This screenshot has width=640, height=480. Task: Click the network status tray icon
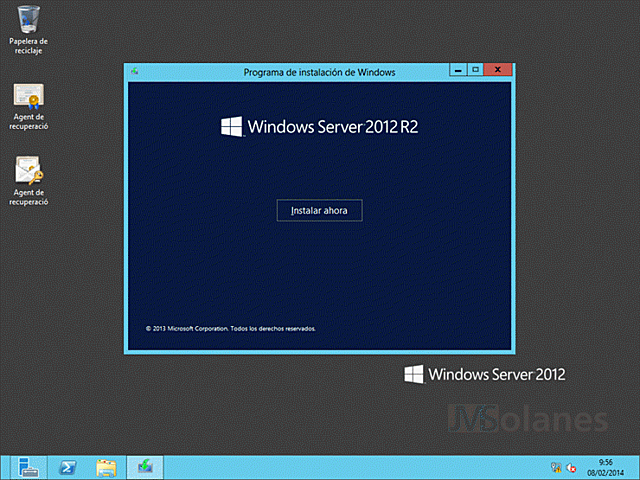coord(556,467)
